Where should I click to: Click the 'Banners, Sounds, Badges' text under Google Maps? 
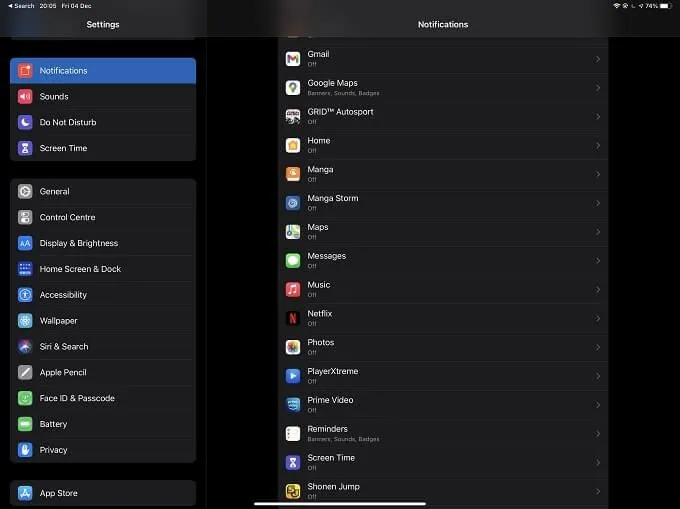click(x=343, y=93)
